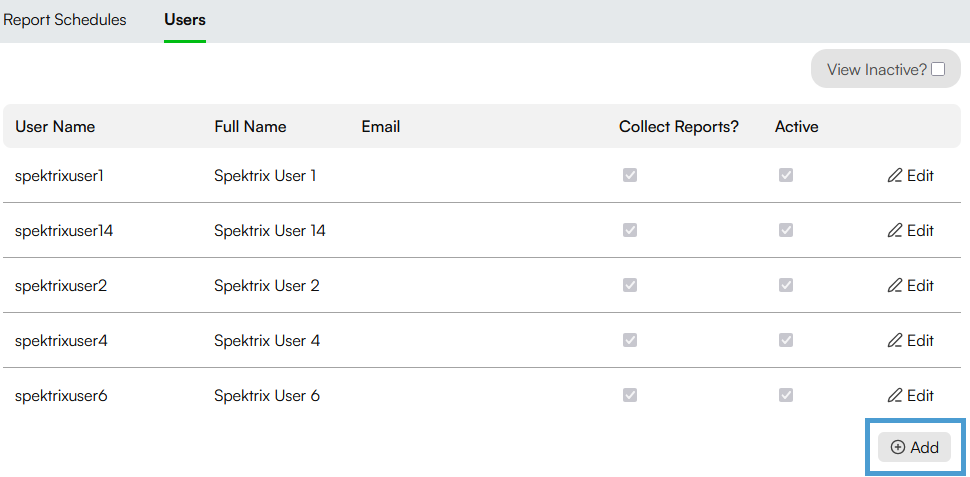This screenshot has width=970, height=477.
Task: Select the spektrixuser1 username text
Action: click(x=59, y=176)
